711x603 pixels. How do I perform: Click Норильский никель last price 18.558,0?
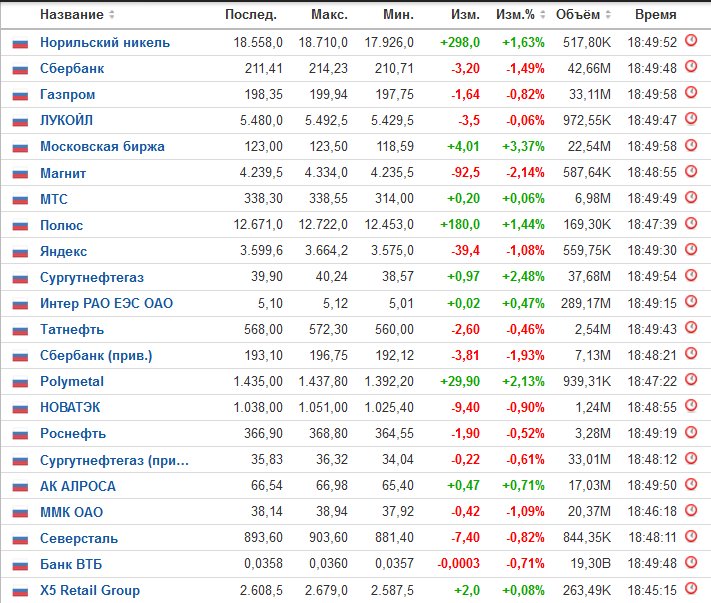tap(258, 43)
